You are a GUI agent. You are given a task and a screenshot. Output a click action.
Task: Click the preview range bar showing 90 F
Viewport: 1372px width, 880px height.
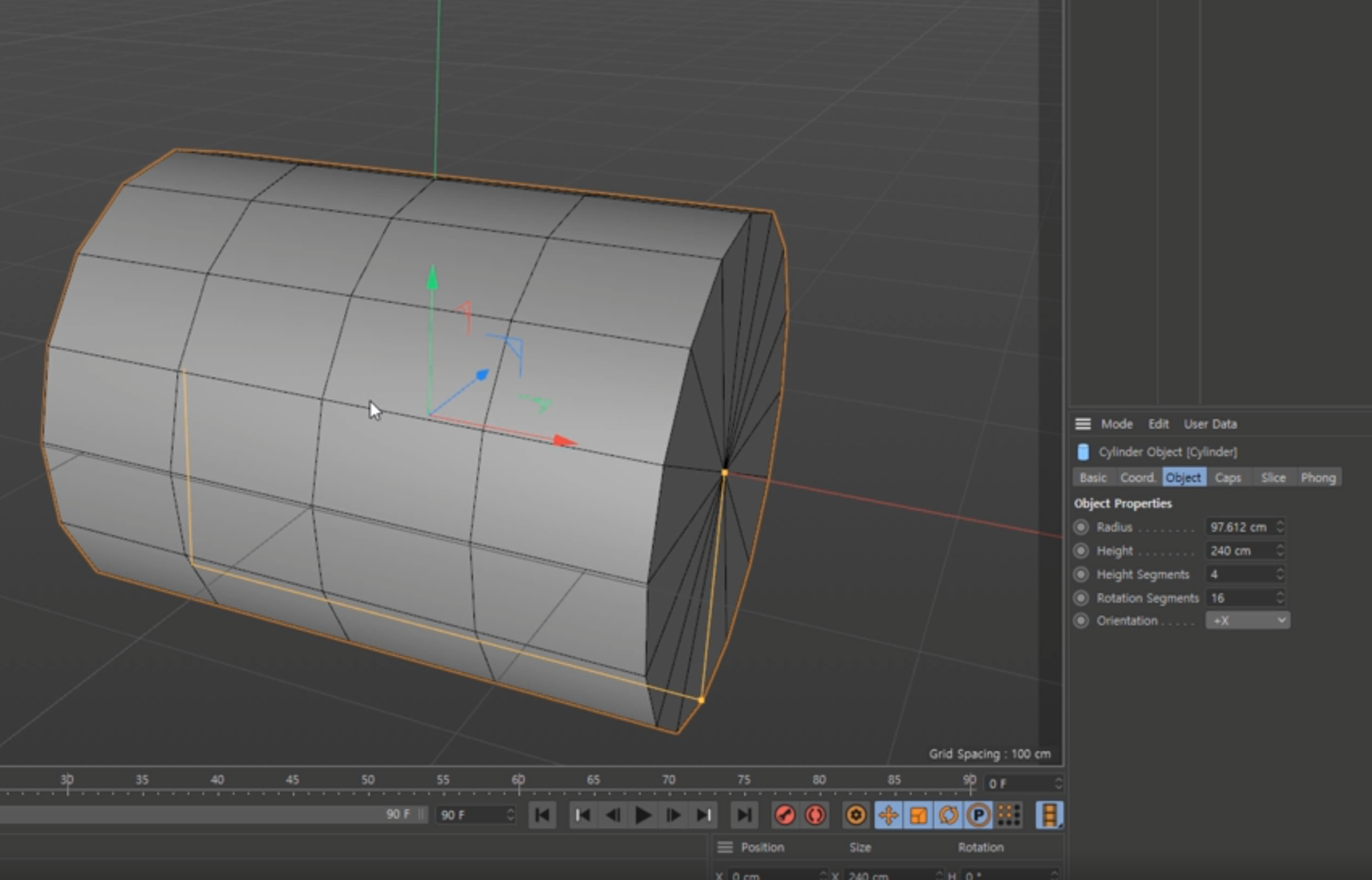213,815
